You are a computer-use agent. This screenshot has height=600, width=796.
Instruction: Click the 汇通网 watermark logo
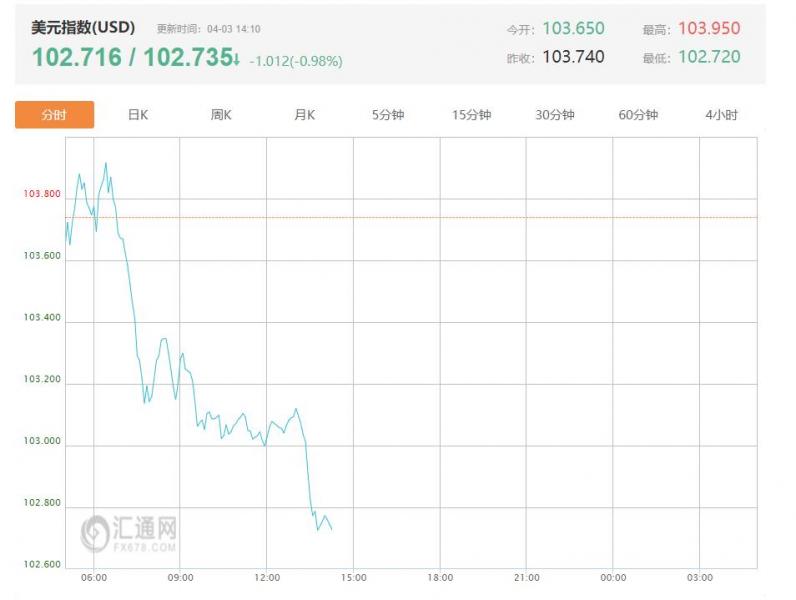click(x=130, y=533)
